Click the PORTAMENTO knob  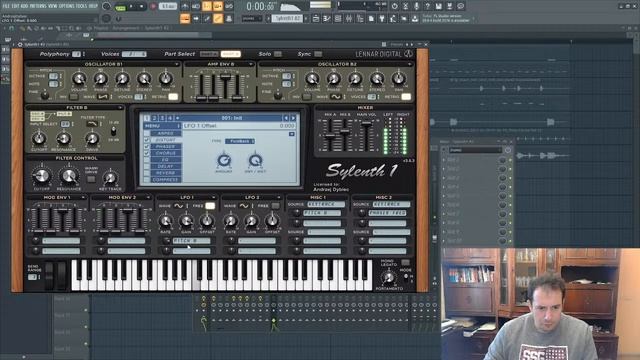pyautogui.click(x=389, y=278)
